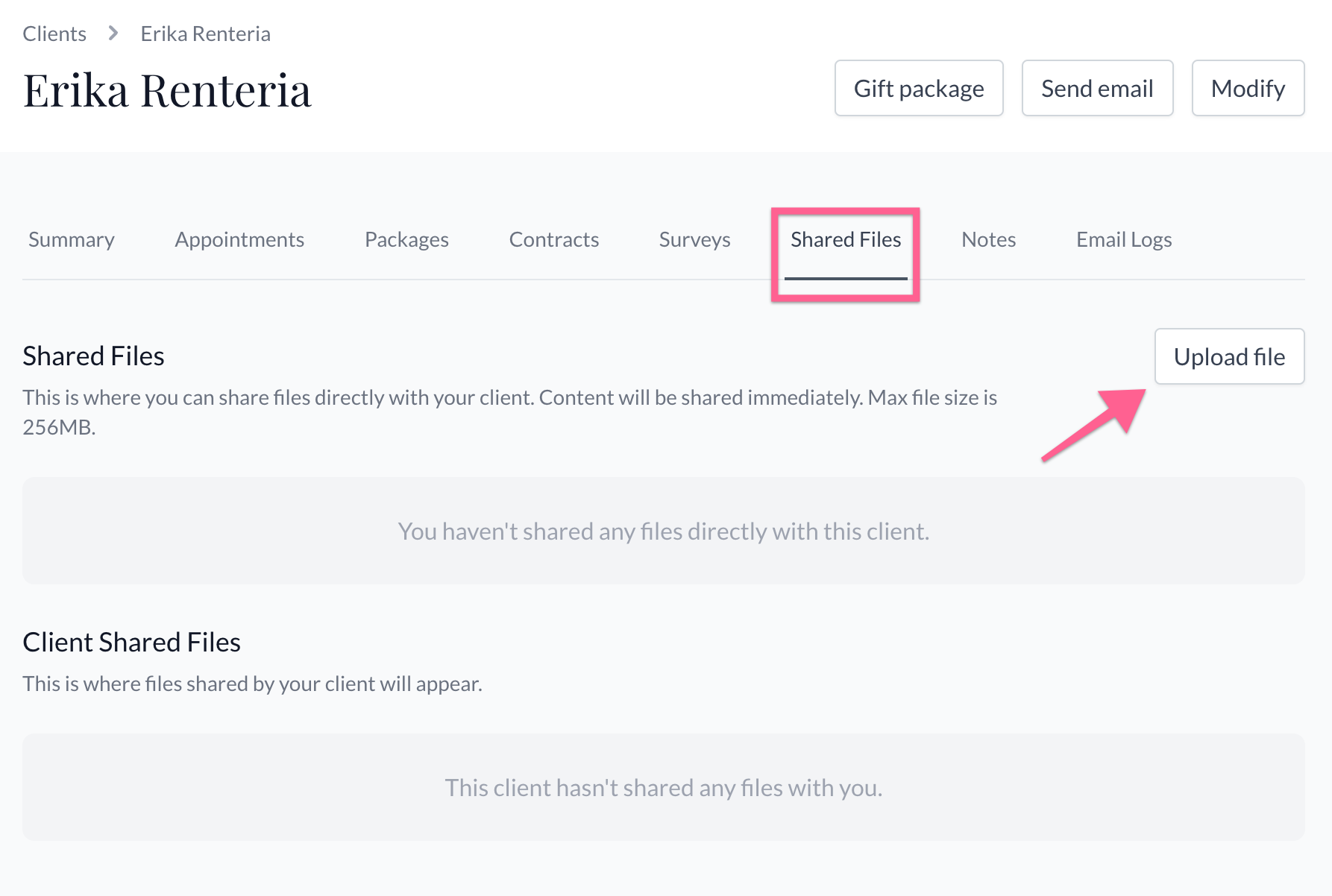Show the Email Logs tab
The height and width of the screenshot is (896, 1332).
click(1123, 239)
